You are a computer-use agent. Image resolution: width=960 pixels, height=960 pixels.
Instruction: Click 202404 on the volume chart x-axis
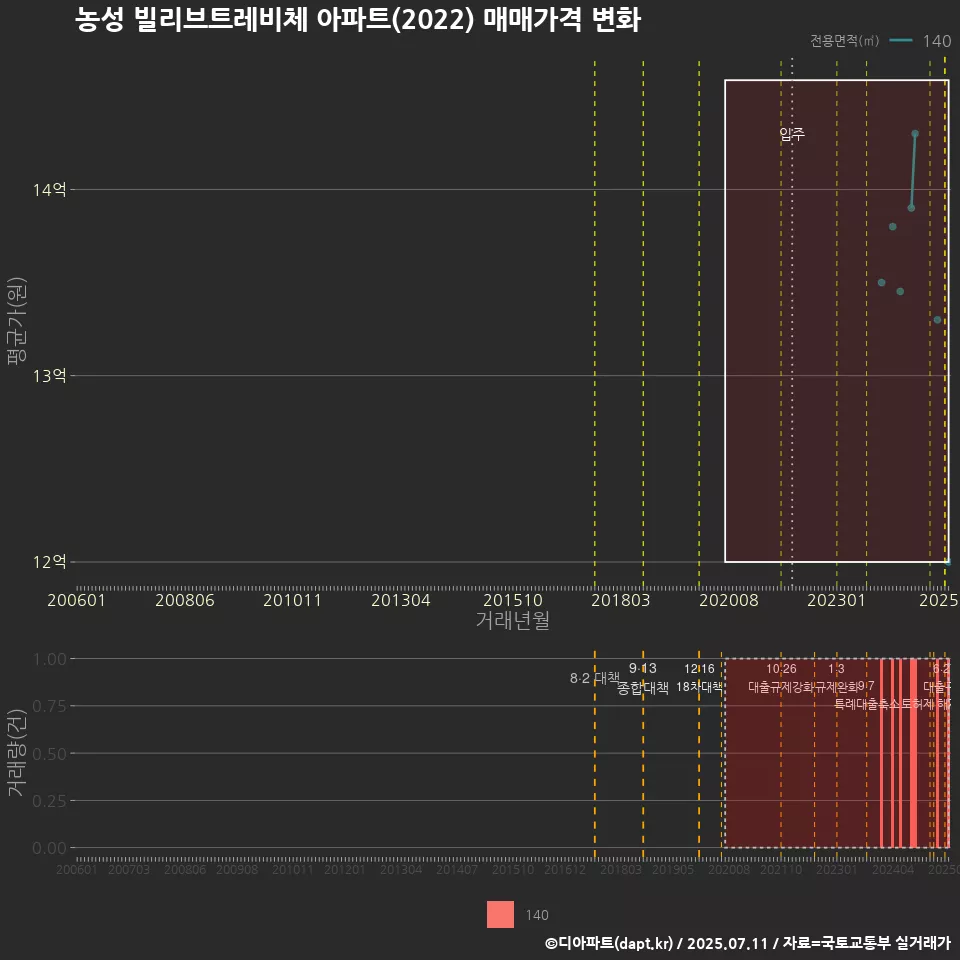click(893, 869)
